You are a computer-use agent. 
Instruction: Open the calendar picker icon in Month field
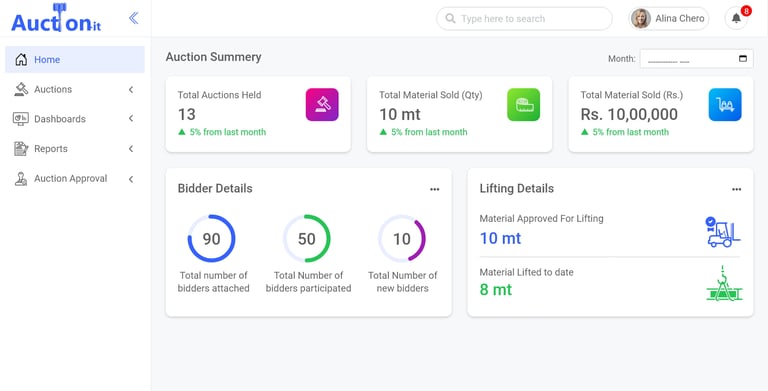pyautogui.click(x=743, y=59)
